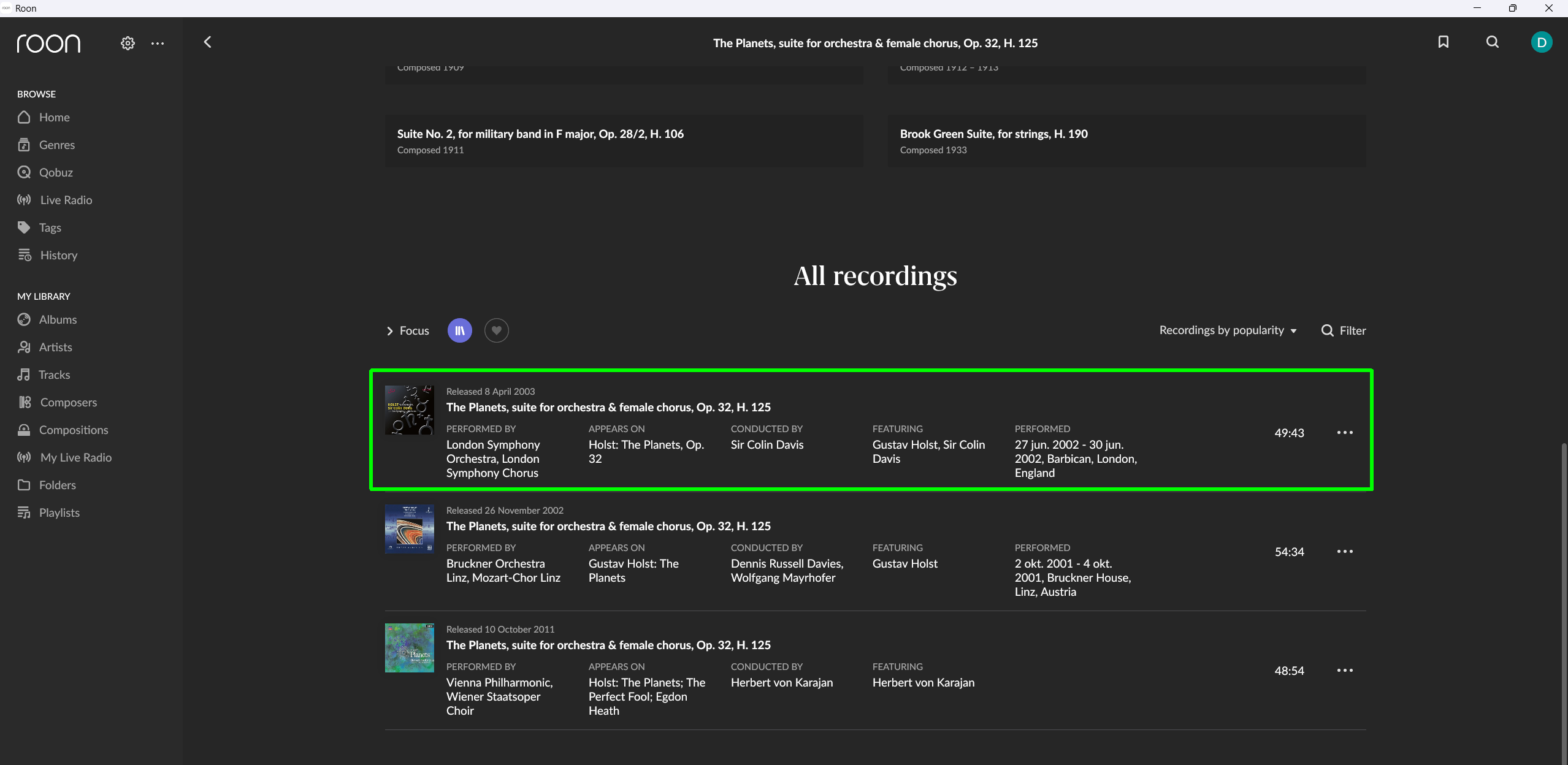The height and width of the screenshot is (765, 1568).
Task: Click performed date 27 jun. 2002 Barbican
Action: [1076, 459]
